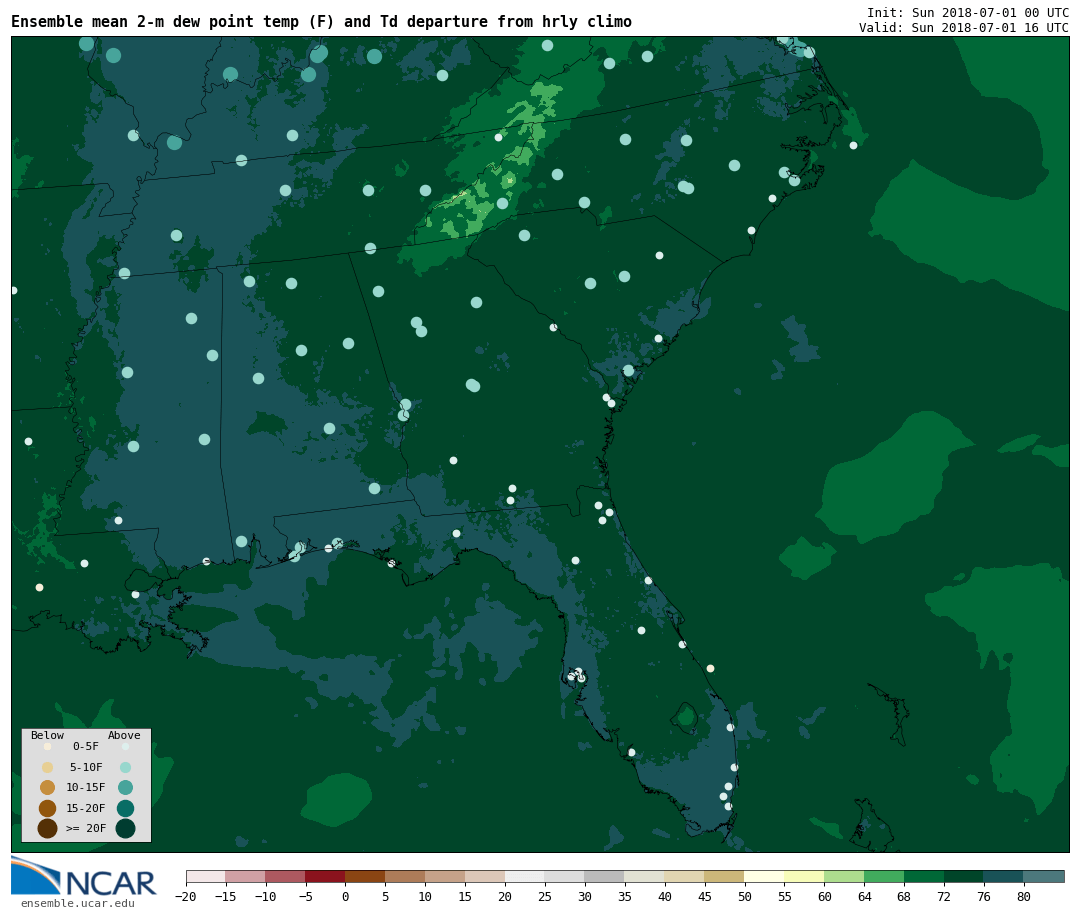Pick the gray colorbar segment between 30 and 35
Screen dimensions: 1080x915
pyautogui.click(x=605, y=876)
